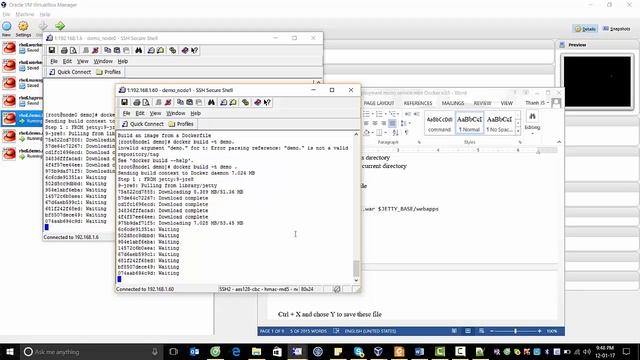Click Word Find binoculars icon

[532, 117]
